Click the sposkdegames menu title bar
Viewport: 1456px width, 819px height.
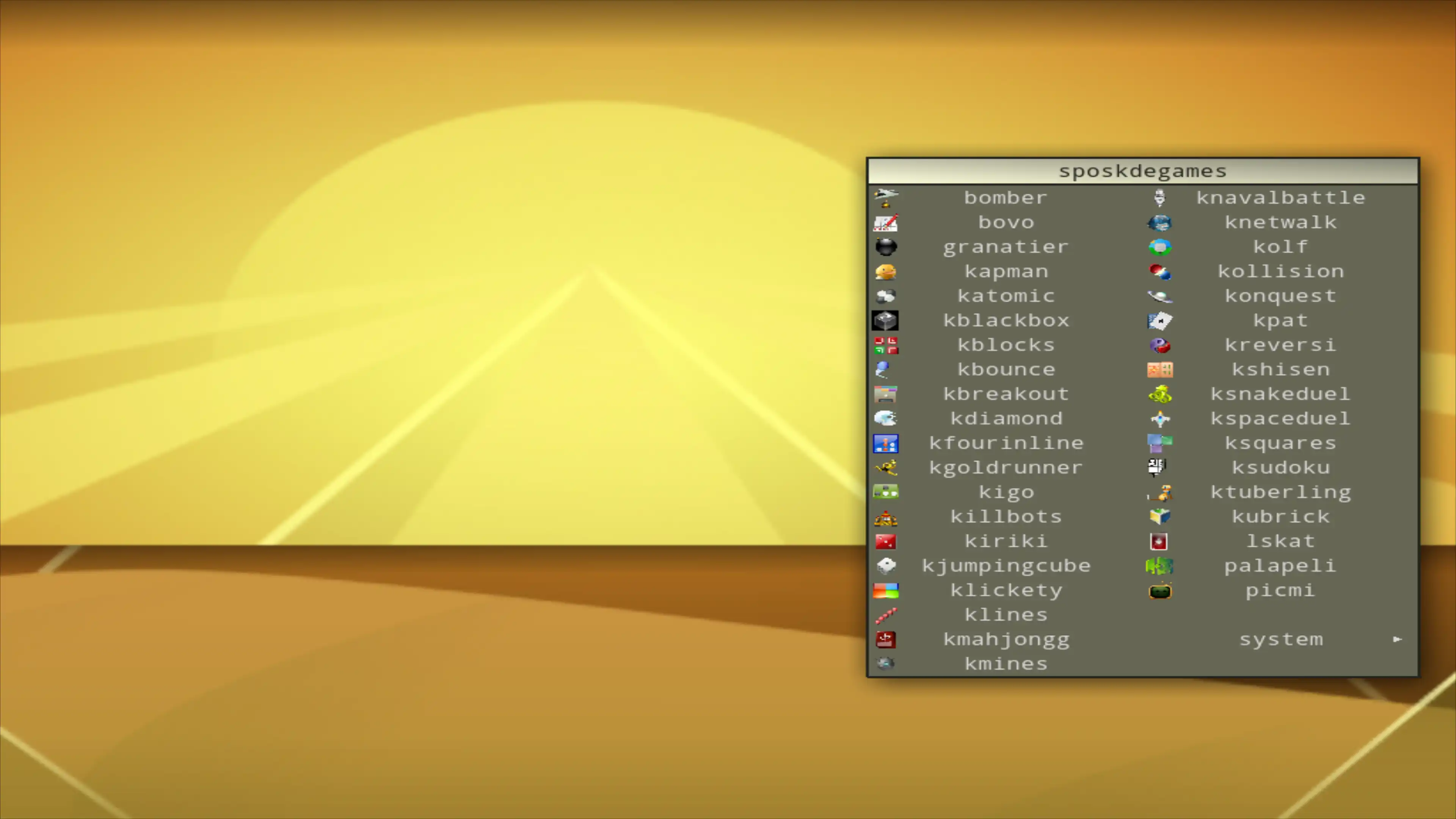click(1143, 171)
